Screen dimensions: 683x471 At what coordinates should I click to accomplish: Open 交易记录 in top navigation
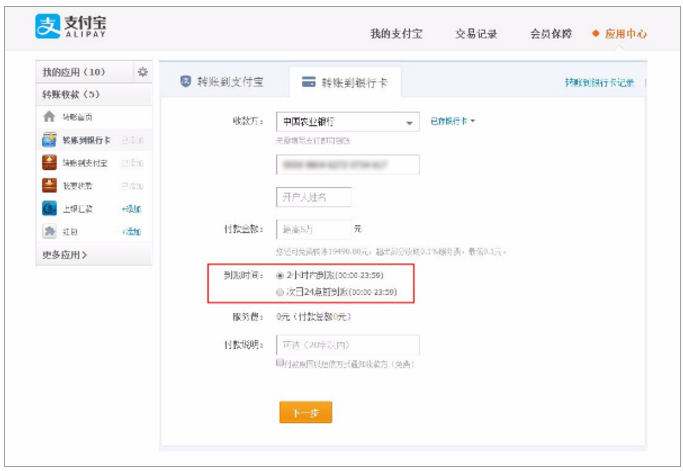[476, 34]
